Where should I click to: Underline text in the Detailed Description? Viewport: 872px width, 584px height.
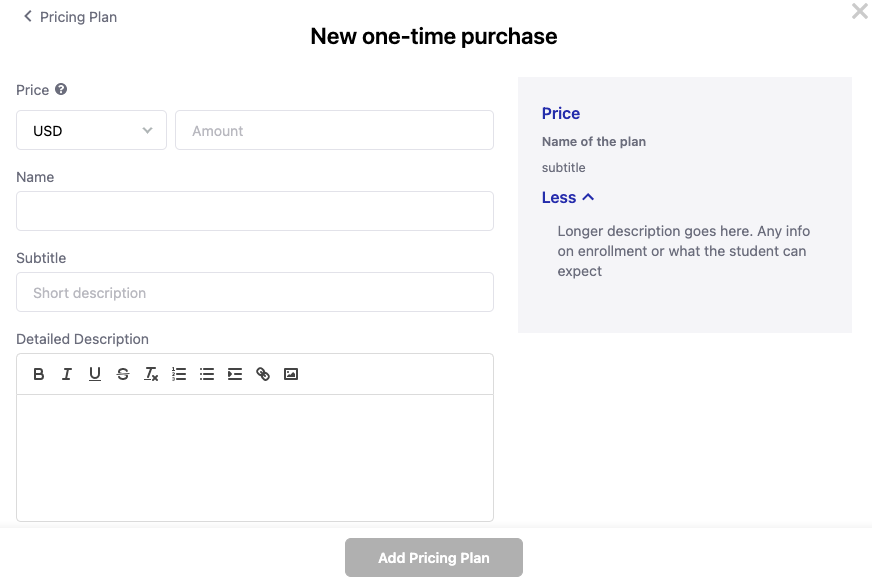pos(95,374)
